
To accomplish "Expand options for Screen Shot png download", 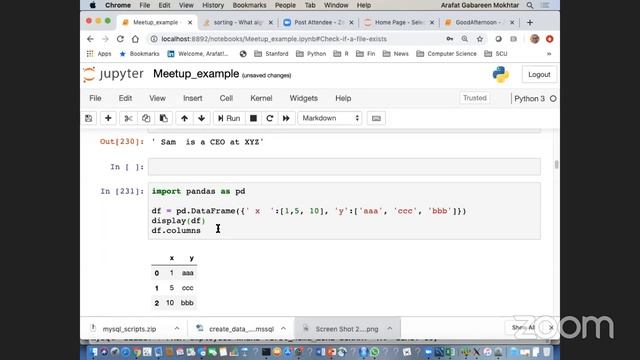I will (390, 329).
